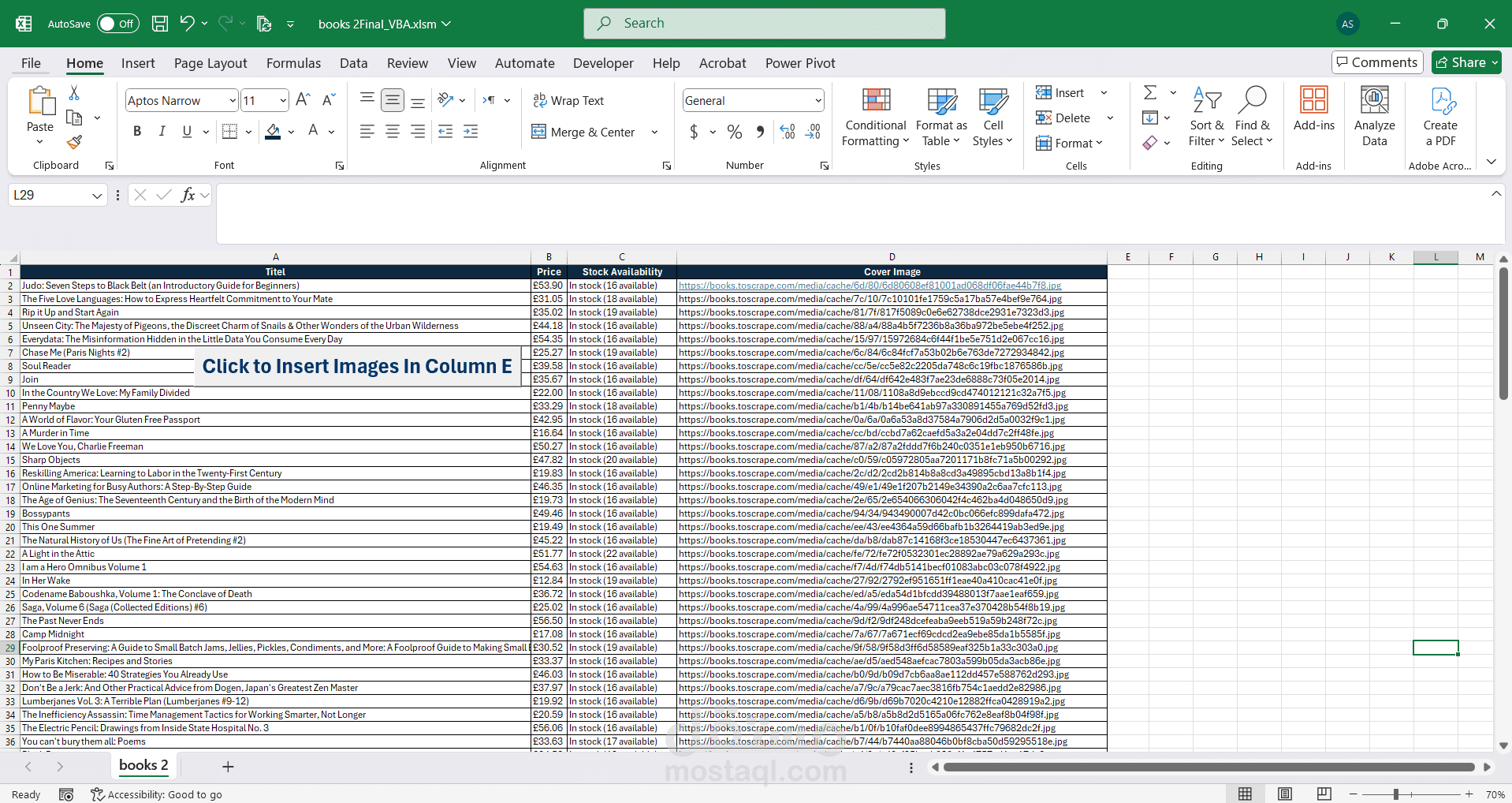Viewport: 1512px width, 803px height.
Task: Toggle Underline formatting
Action: click(x=187, y=132)
